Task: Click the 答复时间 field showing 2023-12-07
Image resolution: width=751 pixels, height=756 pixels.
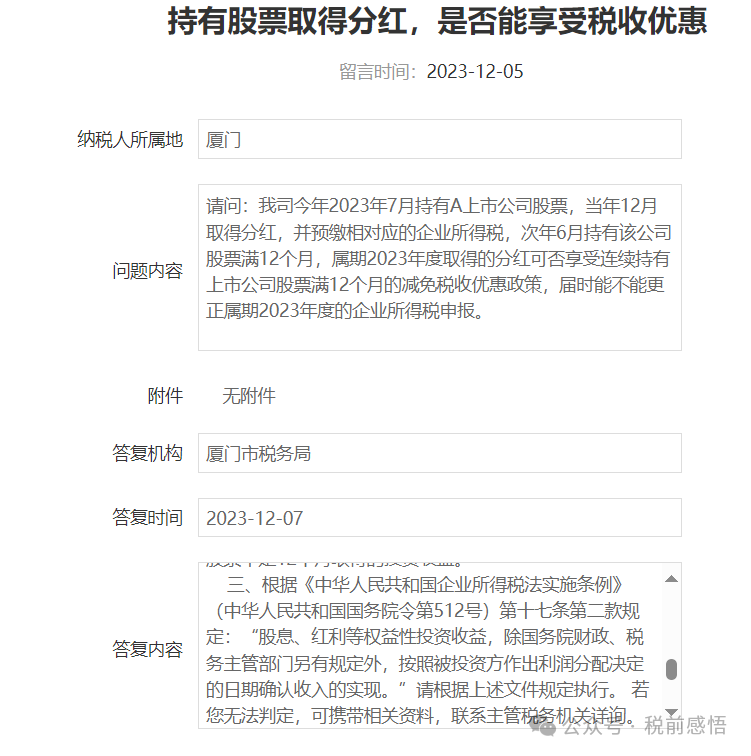Action: [440, 518]
